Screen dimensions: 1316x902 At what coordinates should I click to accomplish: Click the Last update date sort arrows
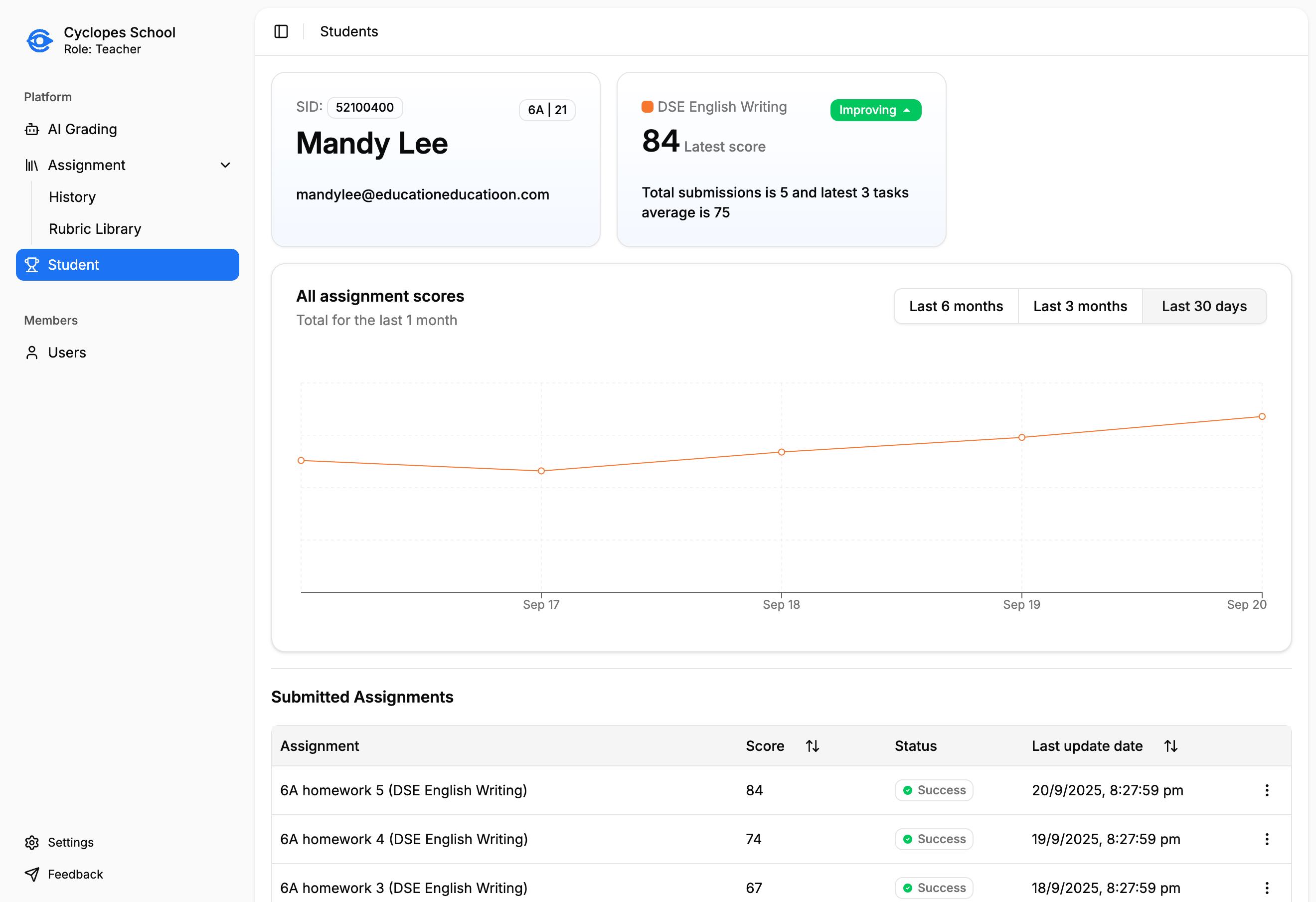(1170, 745)
